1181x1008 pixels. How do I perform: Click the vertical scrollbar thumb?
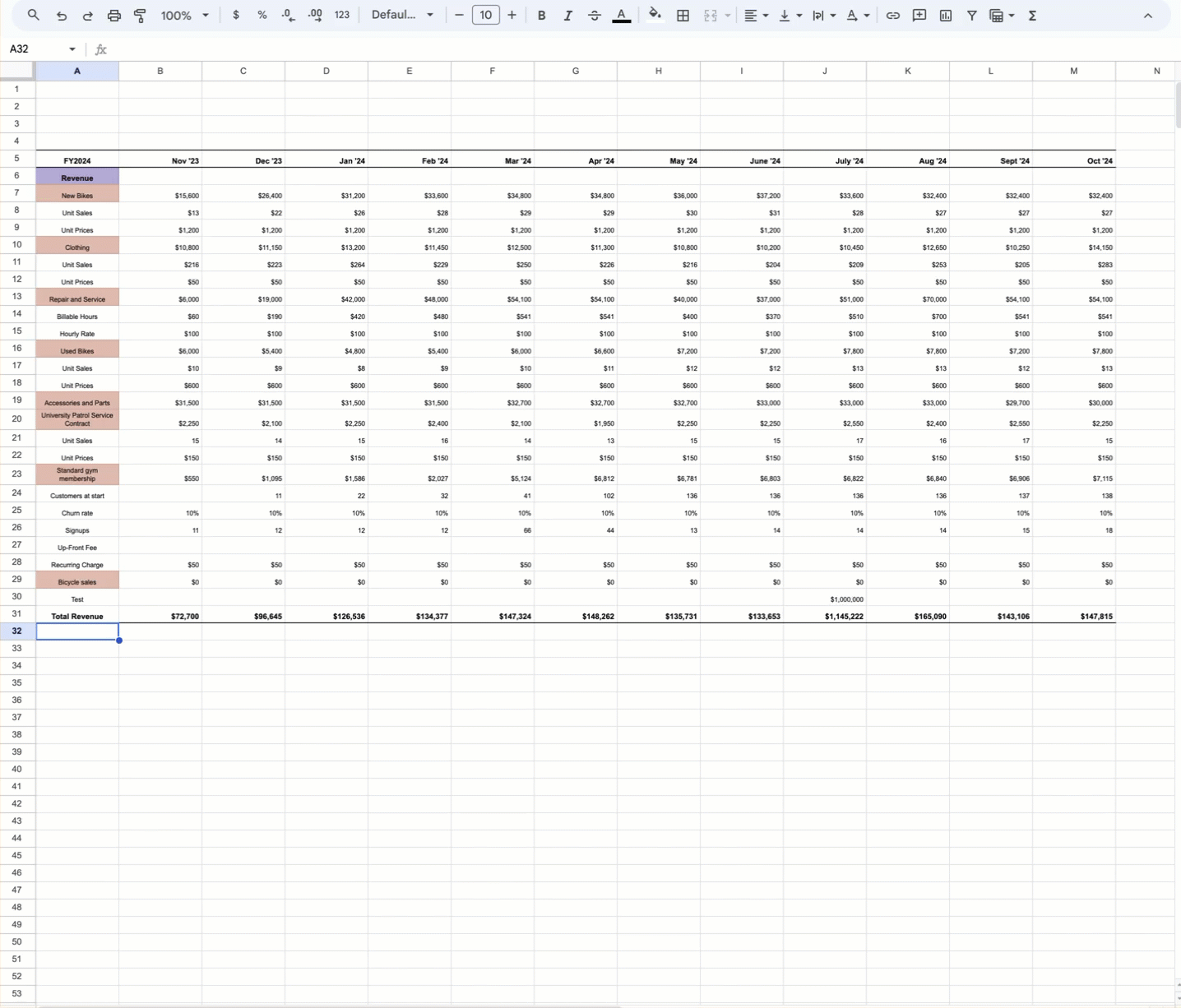point(1178,104)
